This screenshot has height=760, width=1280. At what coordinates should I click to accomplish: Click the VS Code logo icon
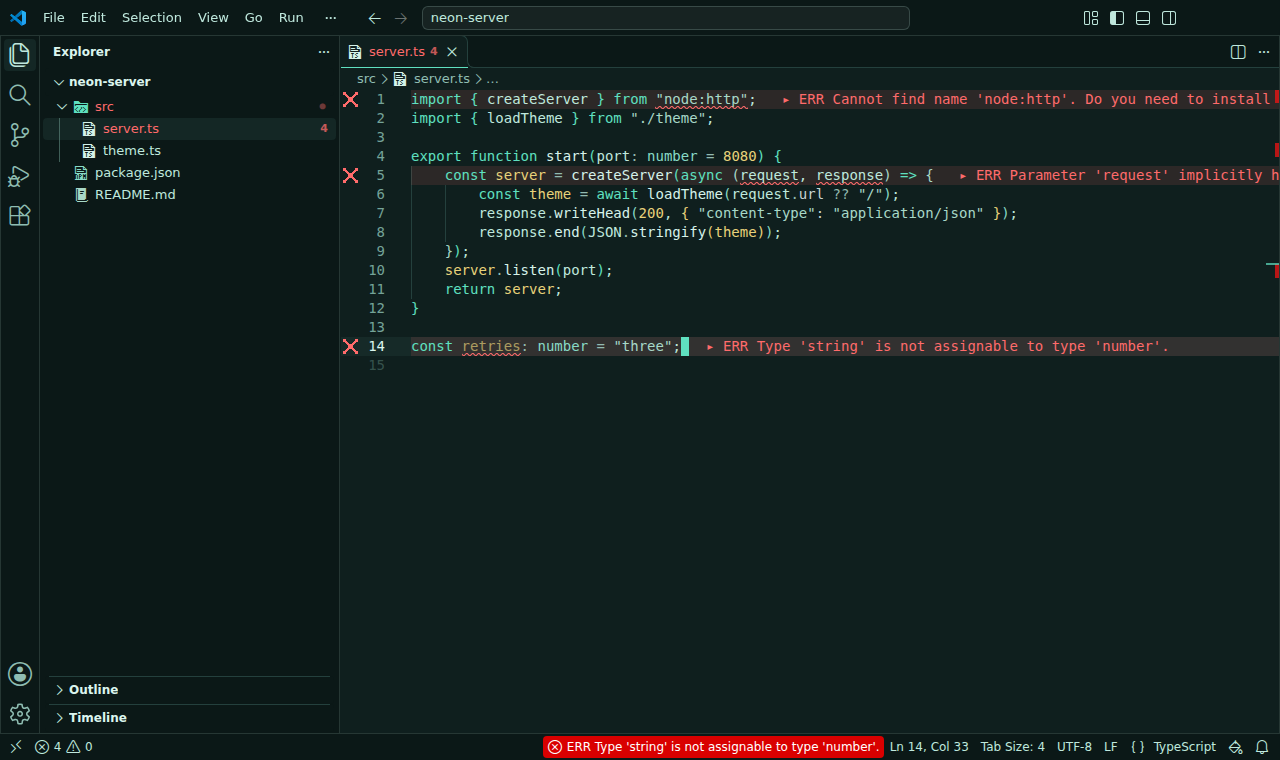[x=18, y=18]
